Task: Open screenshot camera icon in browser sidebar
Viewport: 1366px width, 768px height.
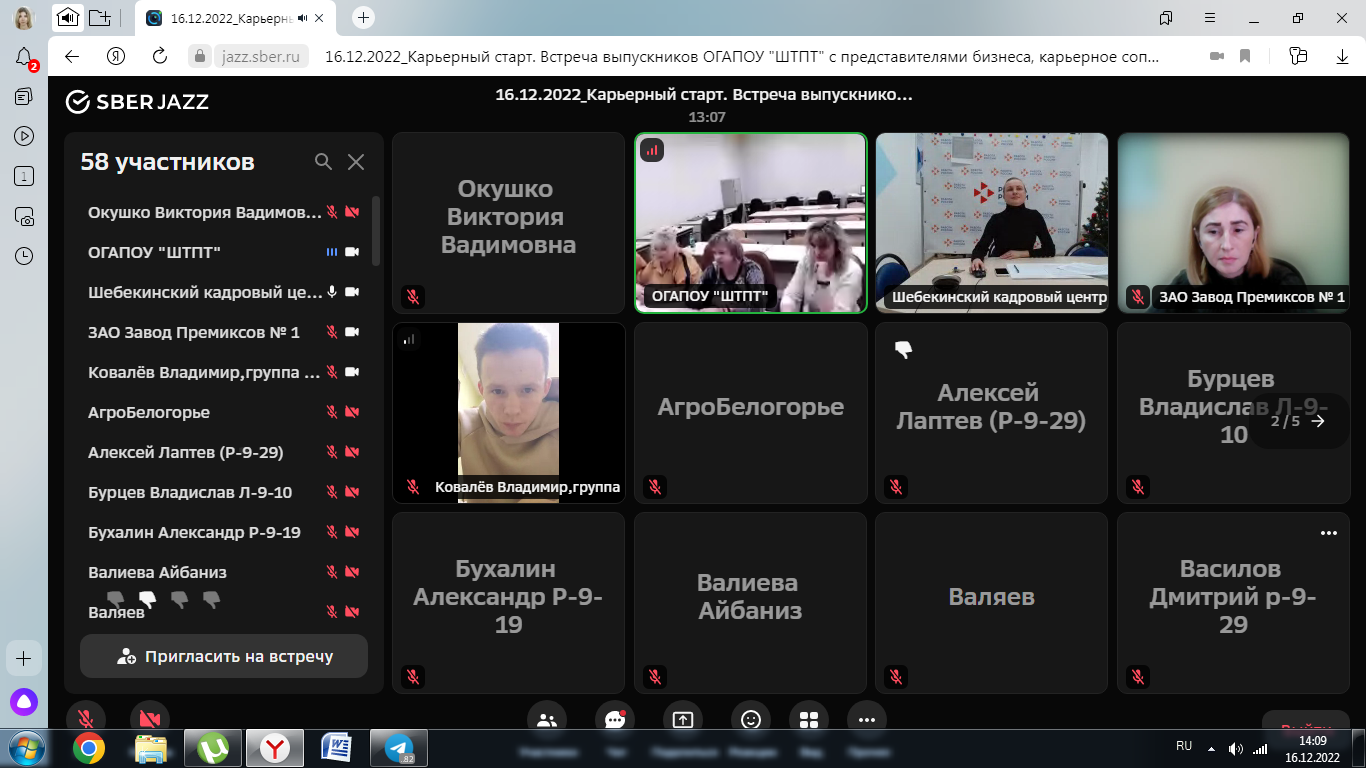Action: (x=24, y=216)
